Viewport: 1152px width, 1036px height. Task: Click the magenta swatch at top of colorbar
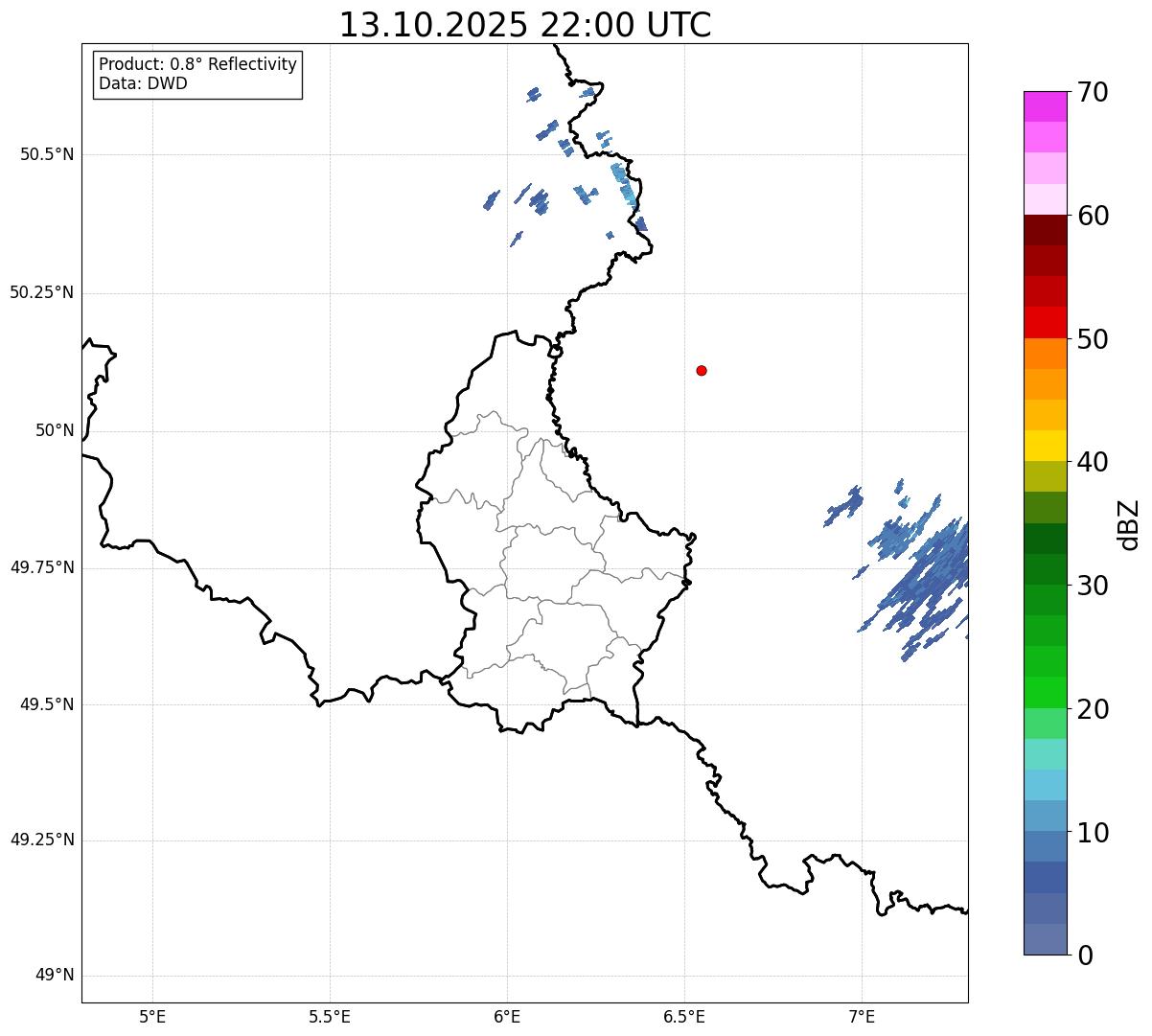(x=1045, y=106)
